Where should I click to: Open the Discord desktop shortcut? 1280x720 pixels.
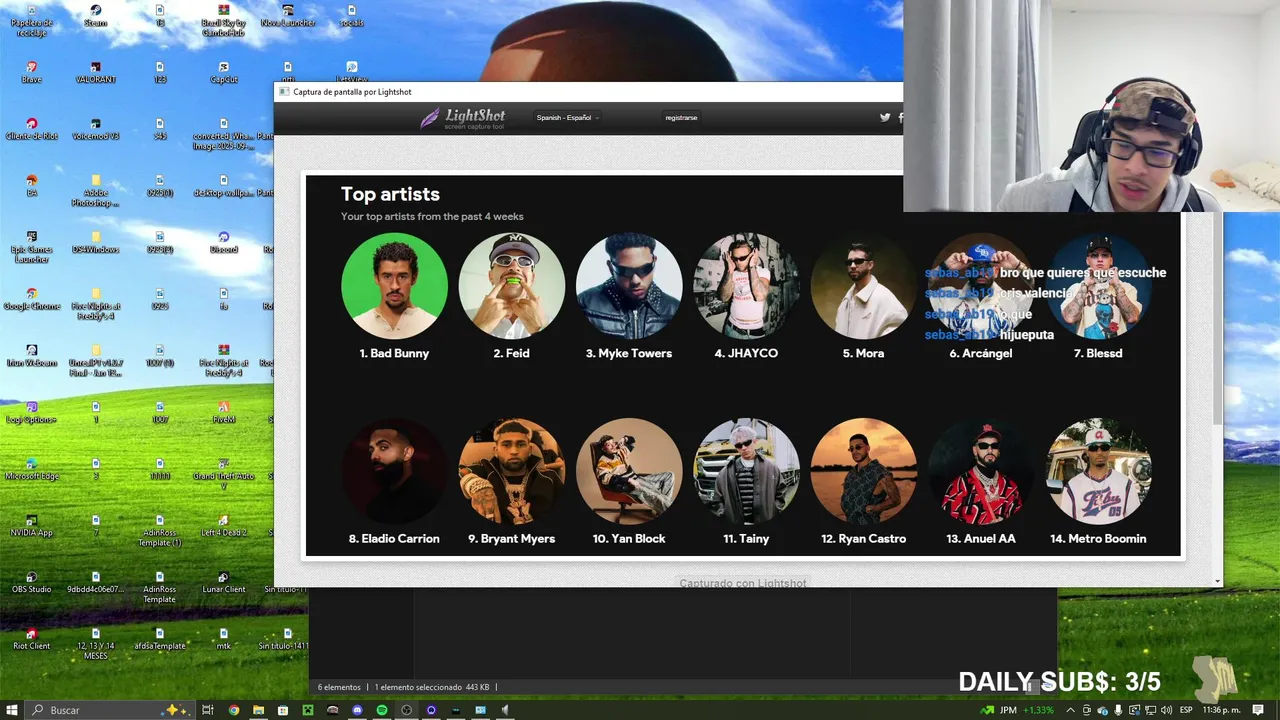[224, 242]
